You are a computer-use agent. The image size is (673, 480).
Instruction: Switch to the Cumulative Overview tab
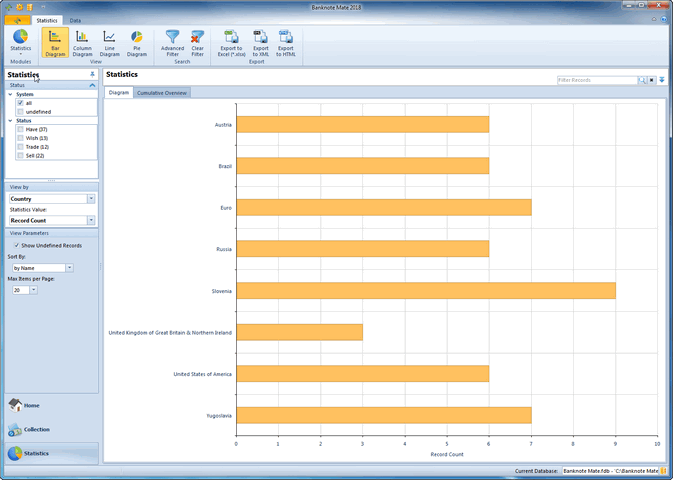(163, 93)
